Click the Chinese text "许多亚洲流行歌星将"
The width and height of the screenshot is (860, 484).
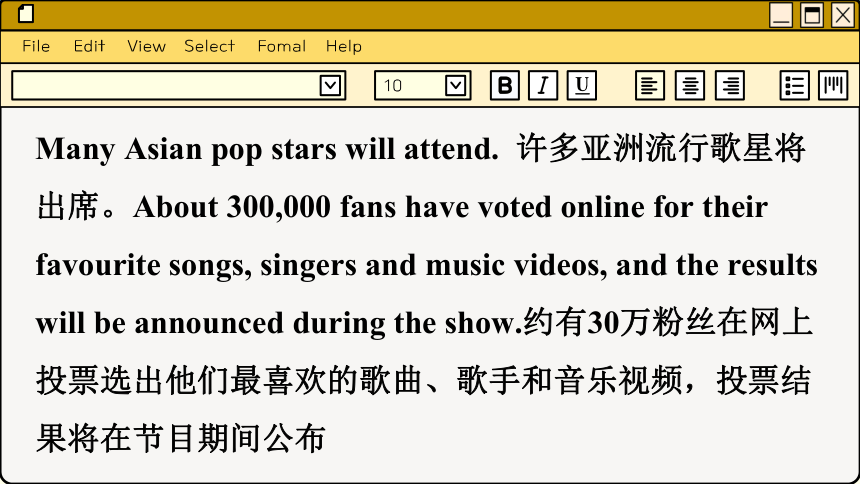tap(661, 149)
